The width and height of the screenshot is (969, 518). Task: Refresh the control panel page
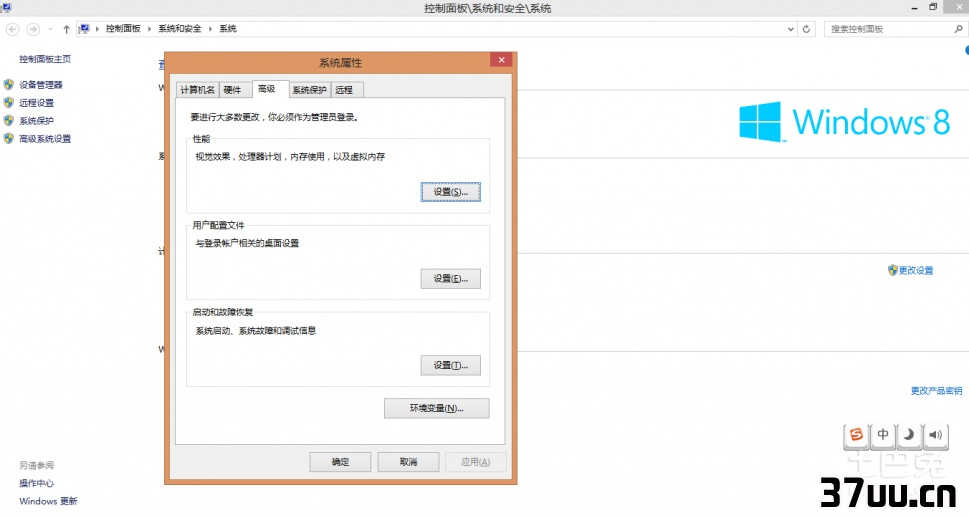(806, 29)
